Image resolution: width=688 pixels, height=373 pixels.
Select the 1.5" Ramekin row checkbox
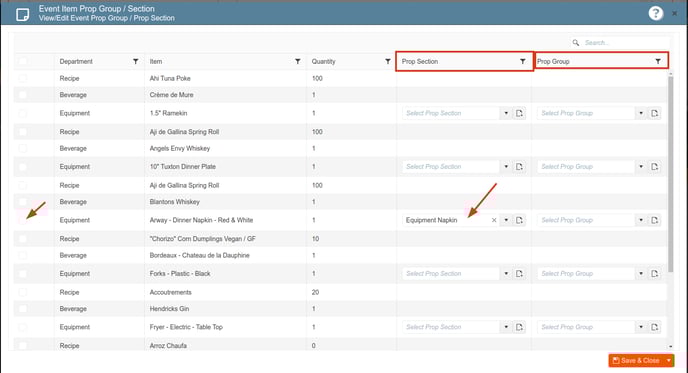click(23, 113)
